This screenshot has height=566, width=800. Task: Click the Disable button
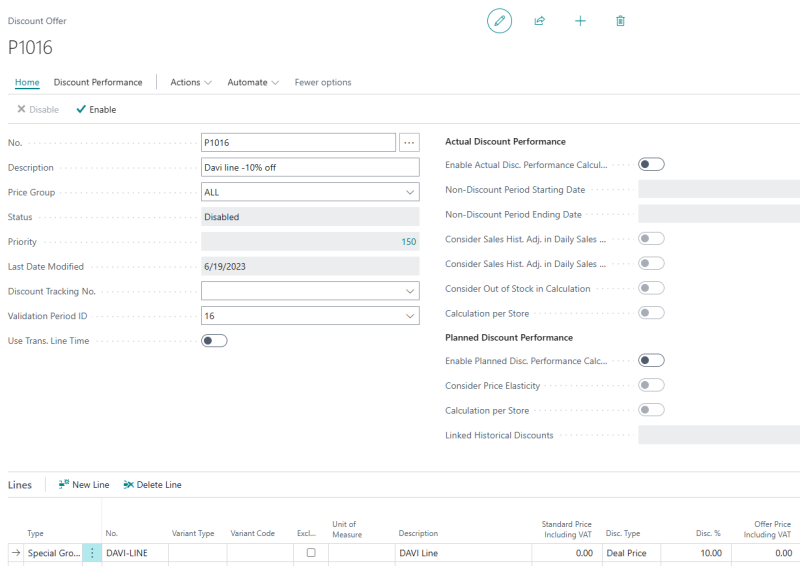pyautogui.click(x=38, y=110)
